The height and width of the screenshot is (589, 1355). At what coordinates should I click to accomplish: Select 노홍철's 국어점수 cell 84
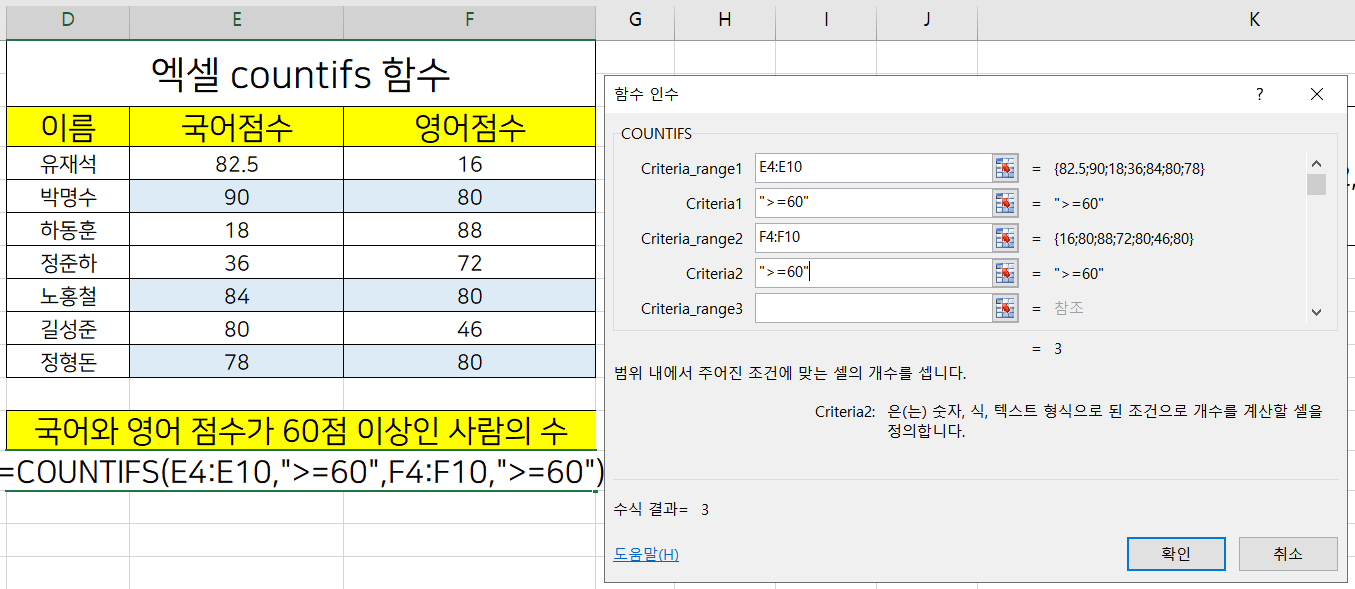pyautogui.click(x=237, y=296)
